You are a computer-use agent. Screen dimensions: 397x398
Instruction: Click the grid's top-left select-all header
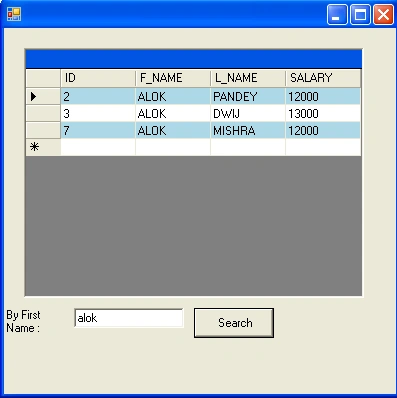tap(43, 78)
